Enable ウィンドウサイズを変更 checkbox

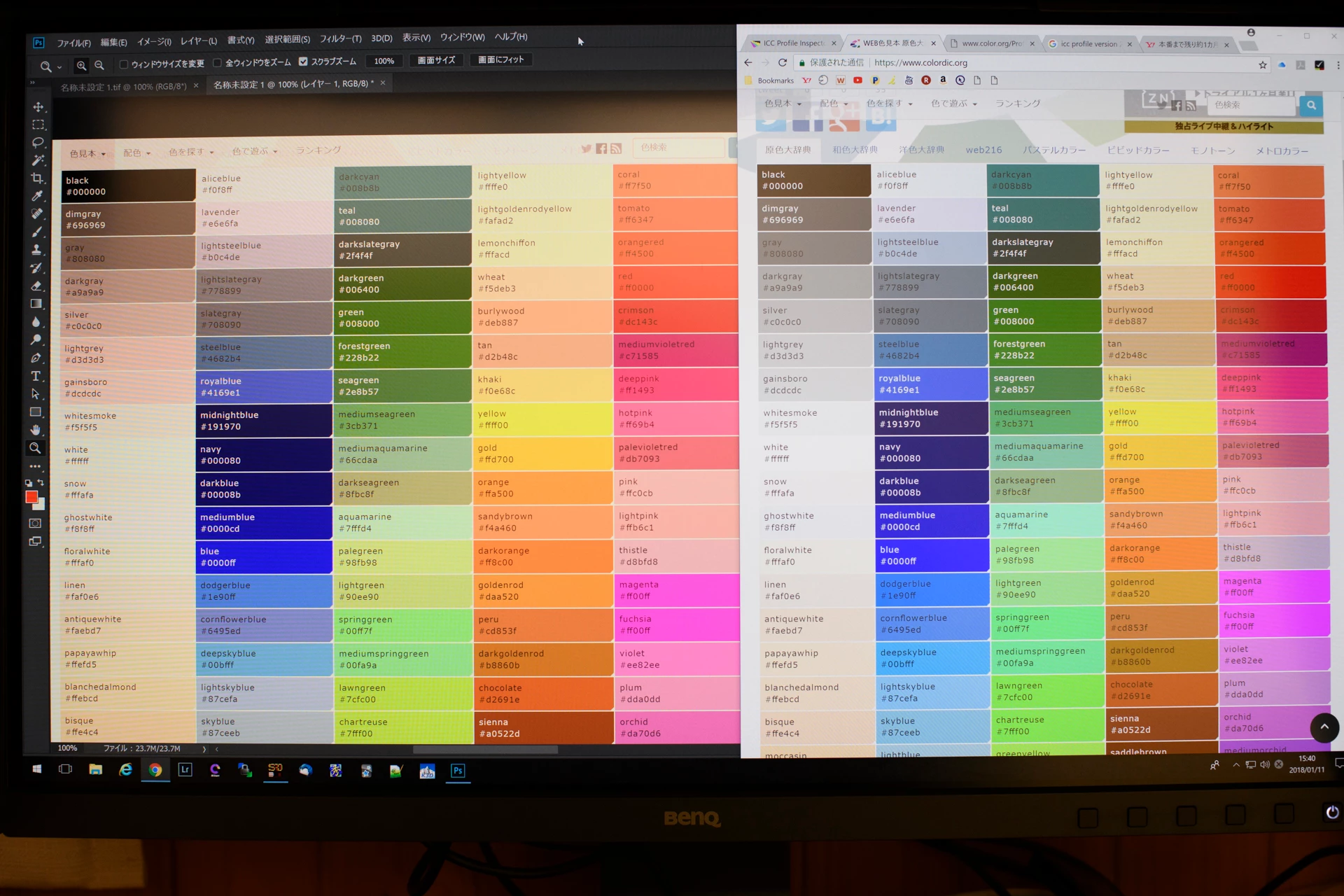click(124, 64)
